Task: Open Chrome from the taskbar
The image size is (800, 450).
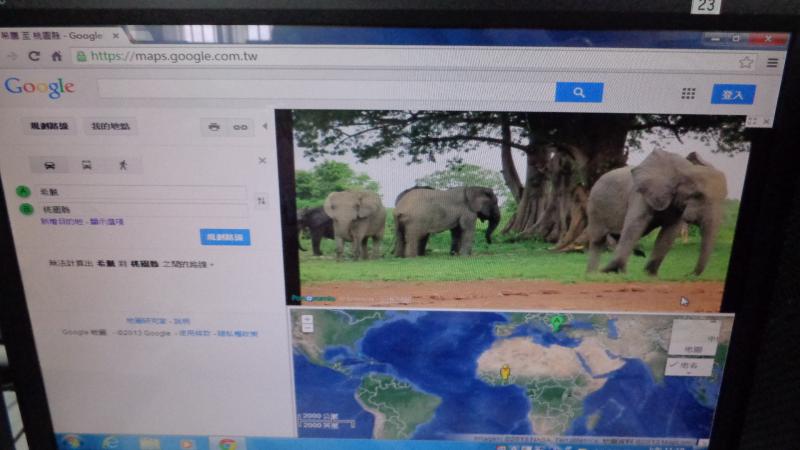Action: tap(228, 443)
